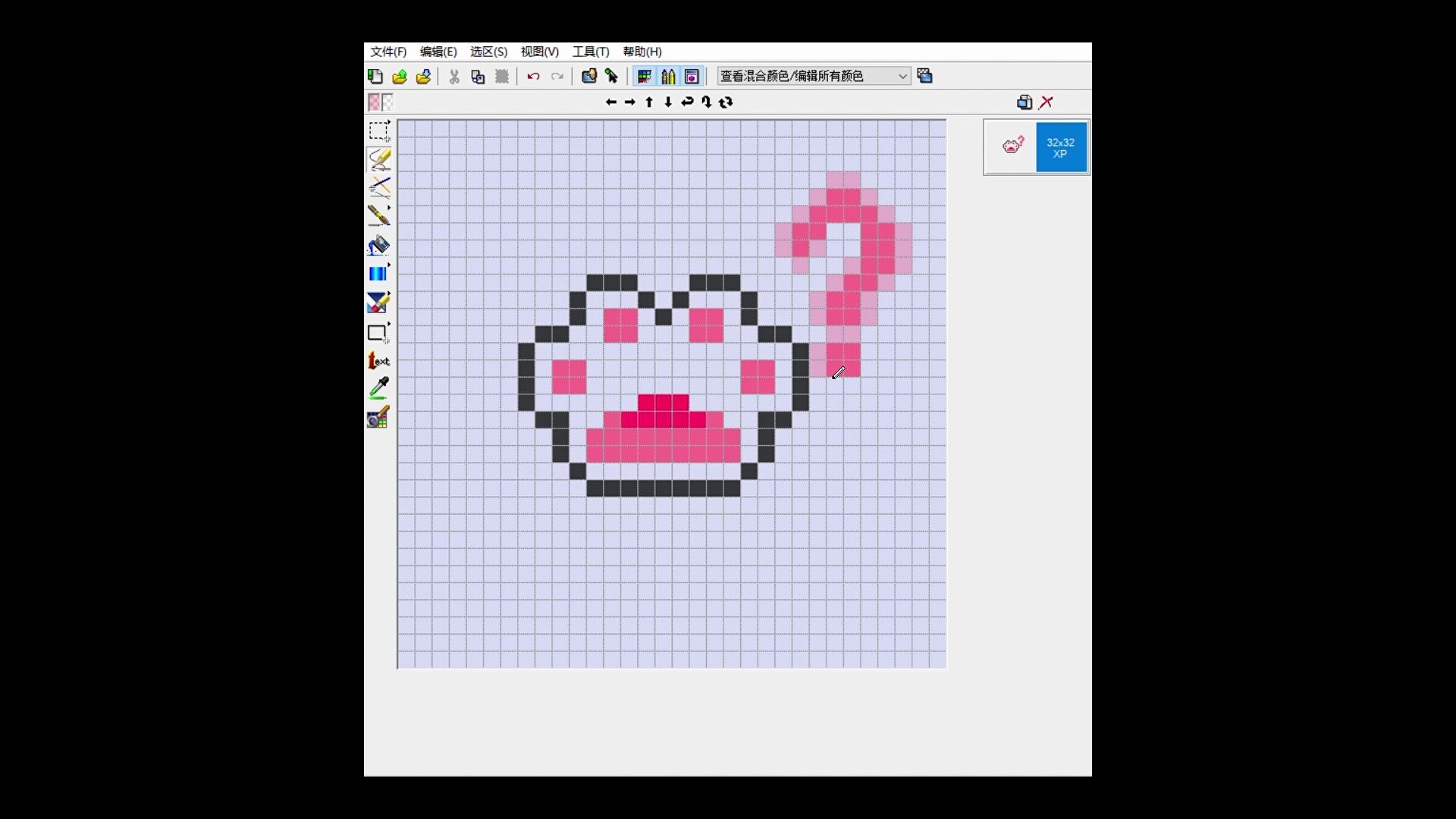
Task: Open the 工具(T) menu
Action: pos(590,52)
